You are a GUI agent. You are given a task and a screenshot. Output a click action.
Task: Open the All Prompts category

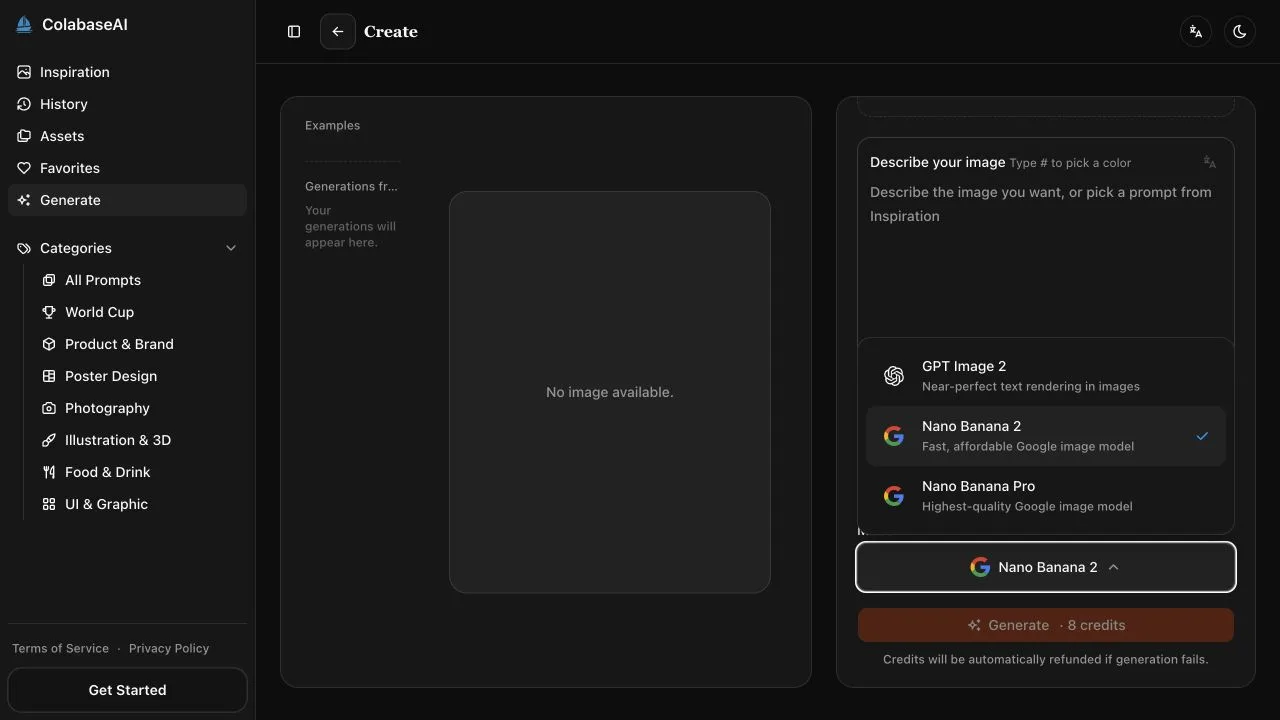coord(139,280)
